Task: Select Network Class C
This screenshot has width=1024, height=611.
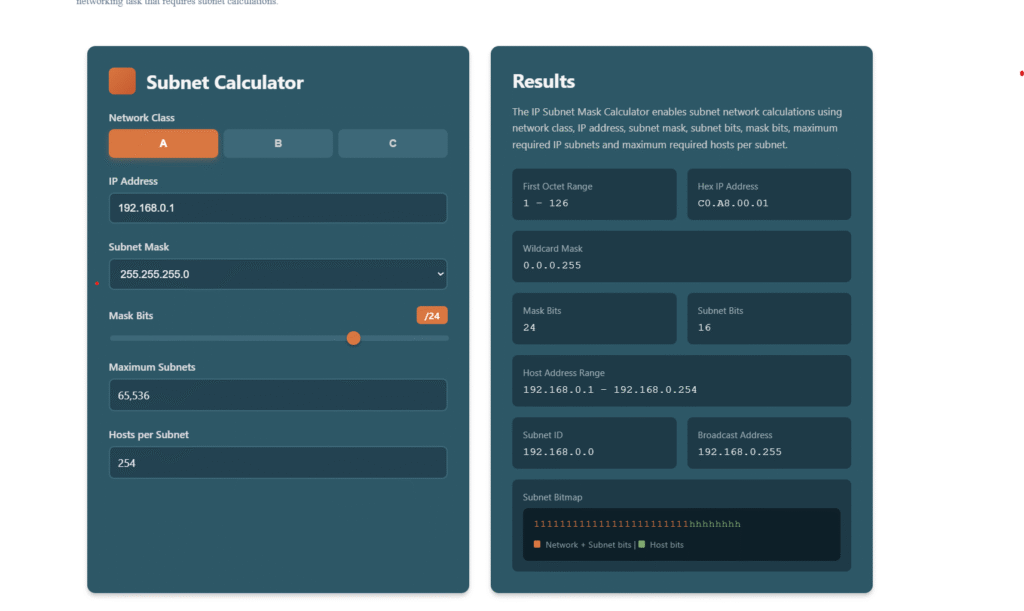Action: (392, 143)
